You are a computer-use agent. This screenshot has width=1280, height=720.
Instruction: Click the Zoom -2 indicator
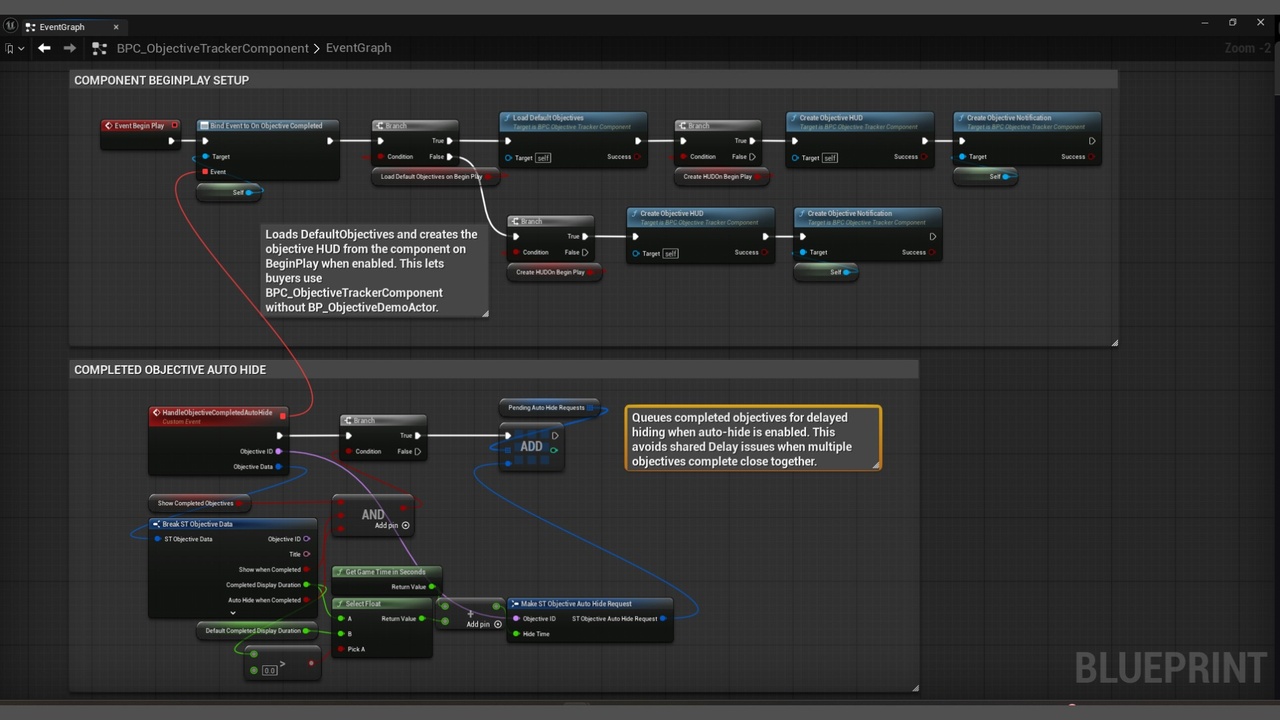[x=1247, y=48]
